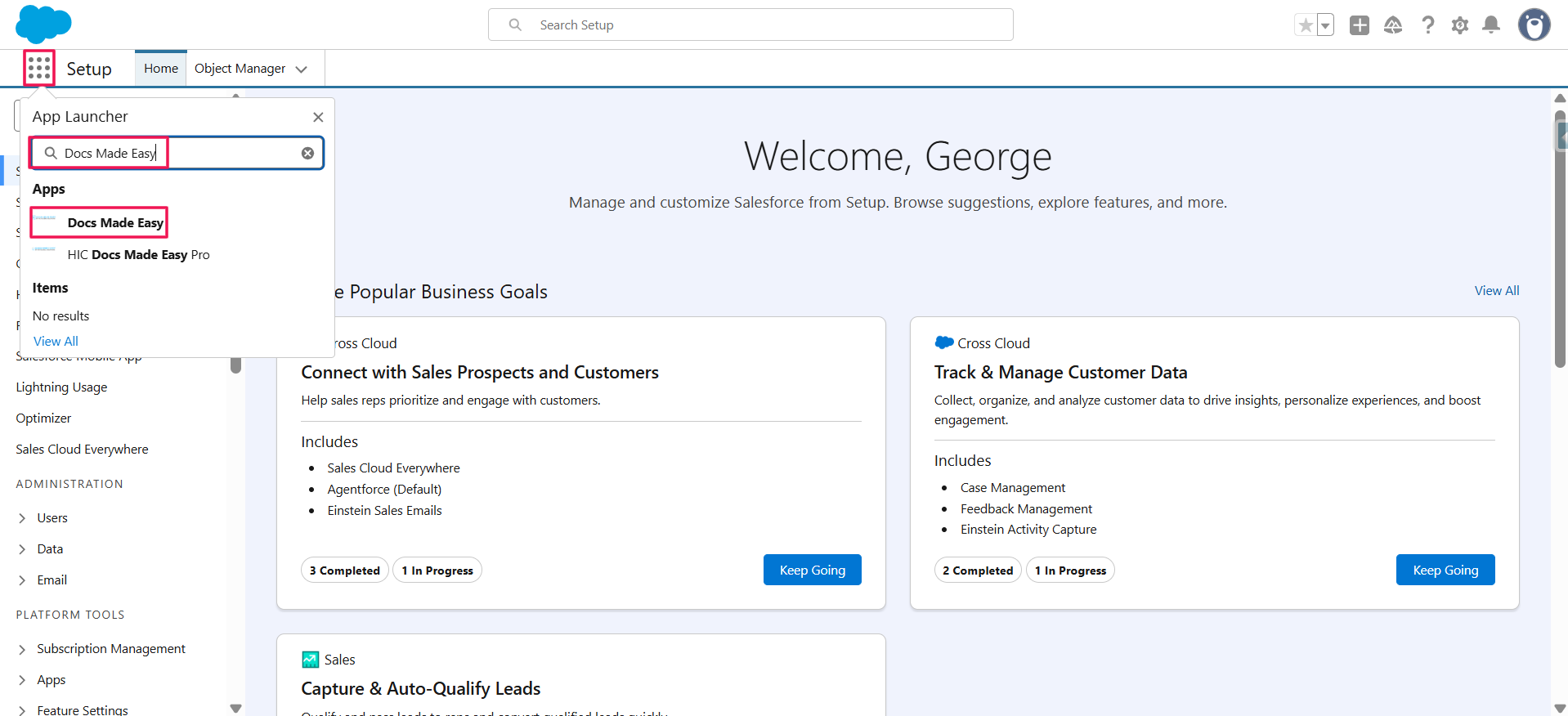Expand the Users tree node
The image size is (1568, 716).
pyautogui.click(x=22, y=518)
